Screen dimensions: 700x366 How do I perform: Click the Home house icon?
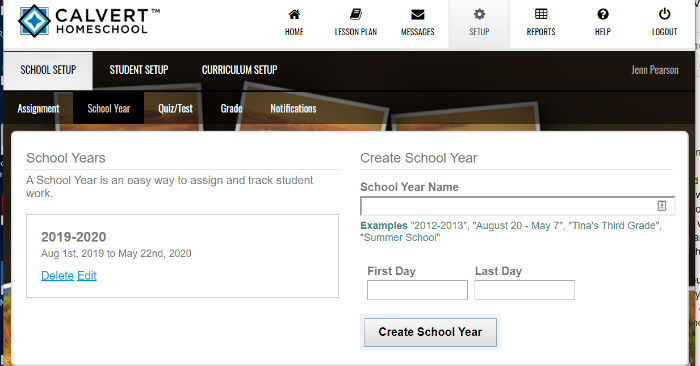(294, 14)
